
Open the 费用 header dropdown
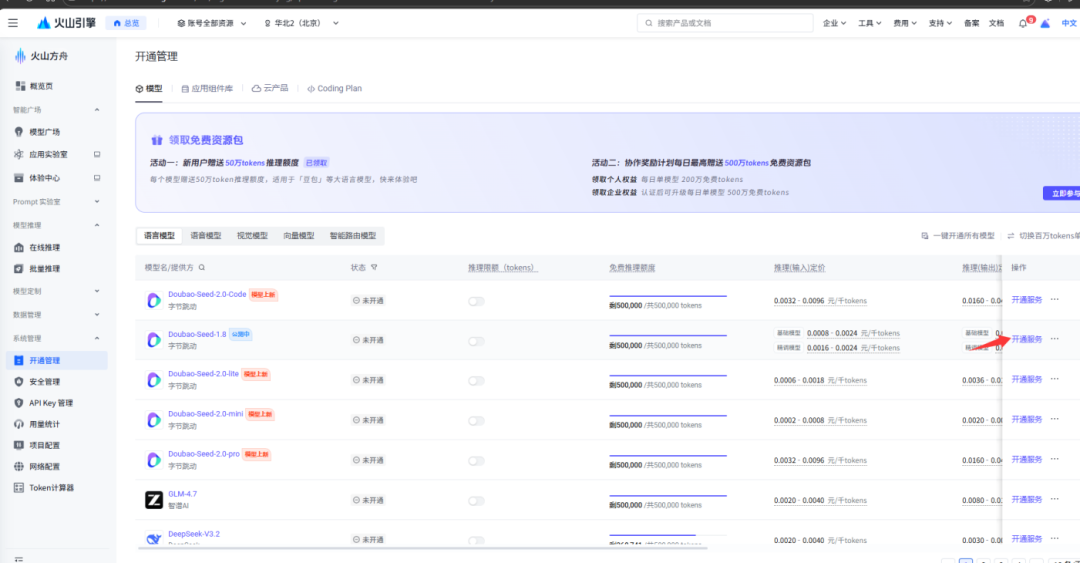click(x=905, y=23)
